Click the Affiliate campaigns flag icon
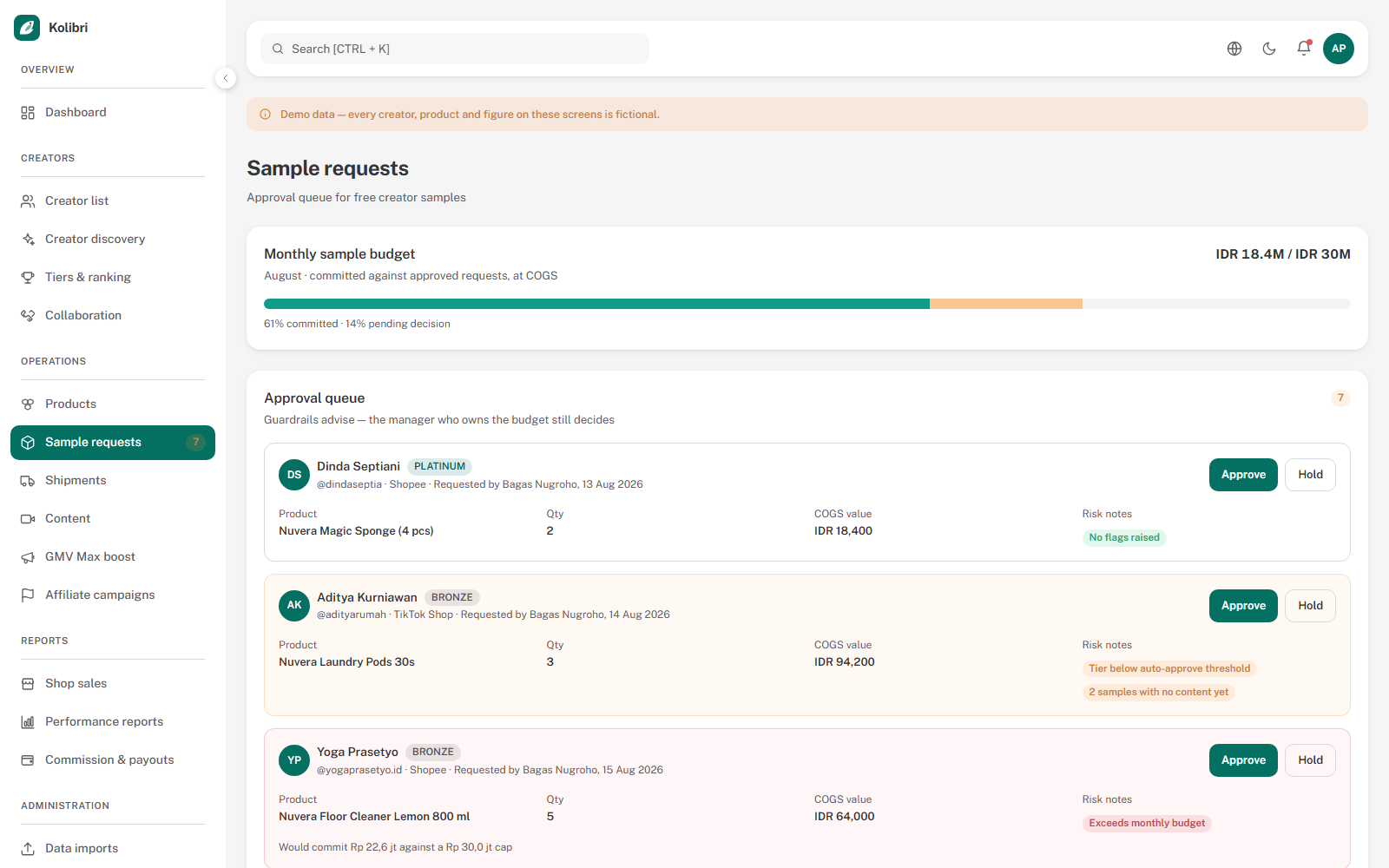1389x868 pixels. pyautogui.click(x=28, y=595)
